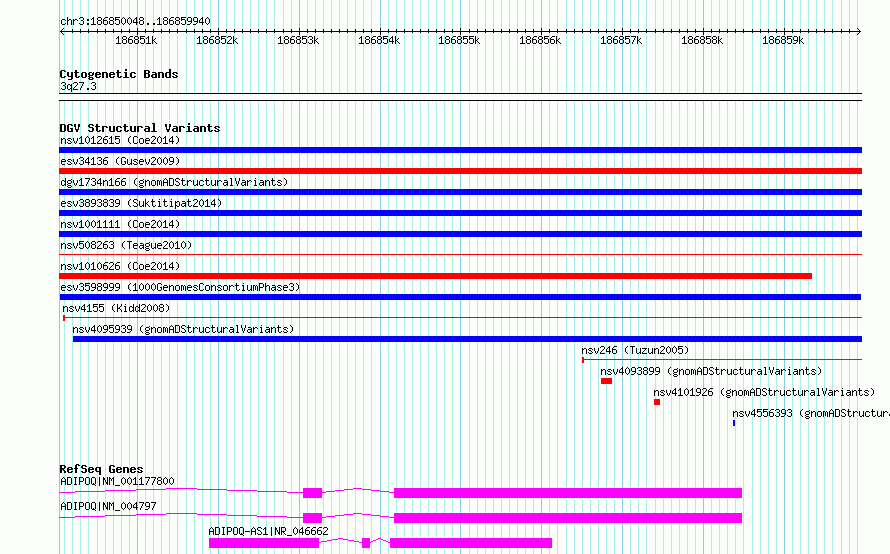
Task: Click the 186853k ruler position
Action: click(298, 40)
